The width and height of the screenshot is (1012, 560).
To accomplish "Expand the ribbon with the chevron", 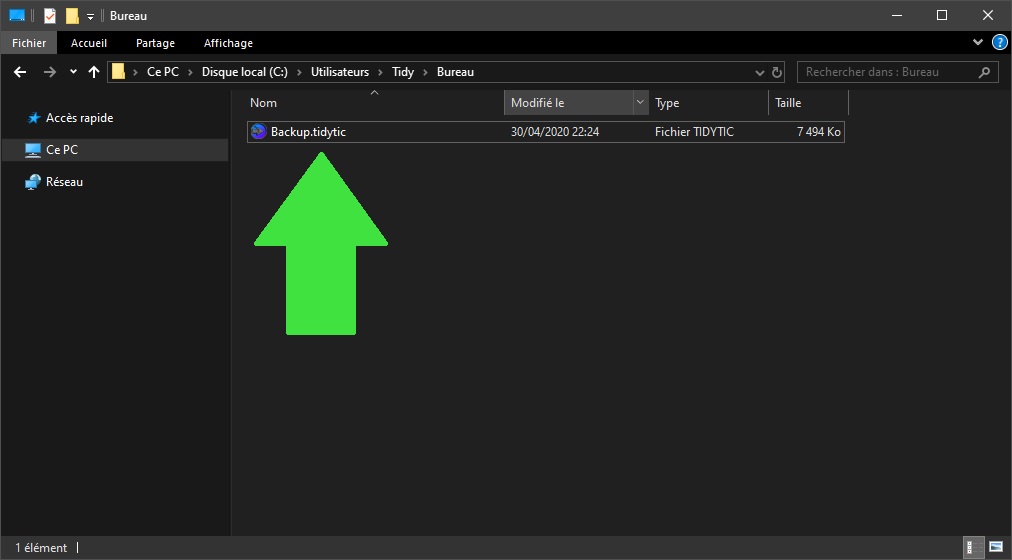I will tap(978, 43).
